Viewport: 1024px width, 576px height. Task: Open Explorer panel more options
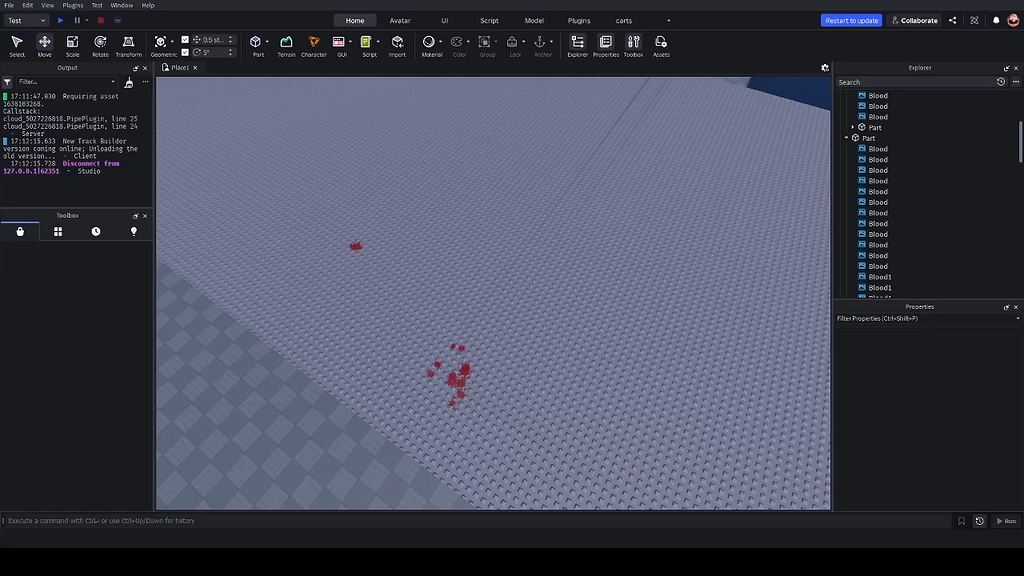pos(1016,82)
